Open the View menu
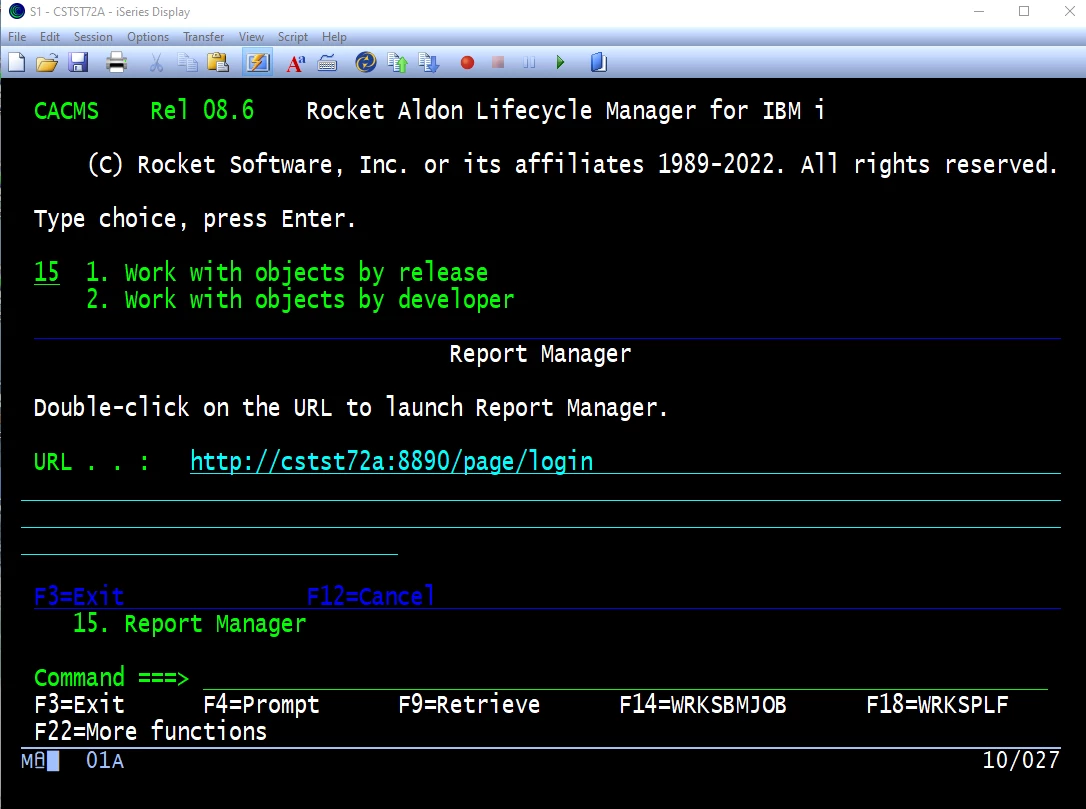 click(x=251, y=37)
